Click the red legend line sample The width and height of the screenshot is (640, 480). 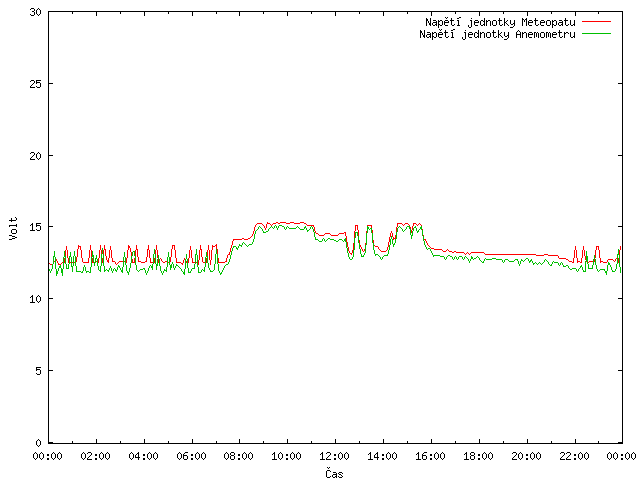tap(596, 22)
